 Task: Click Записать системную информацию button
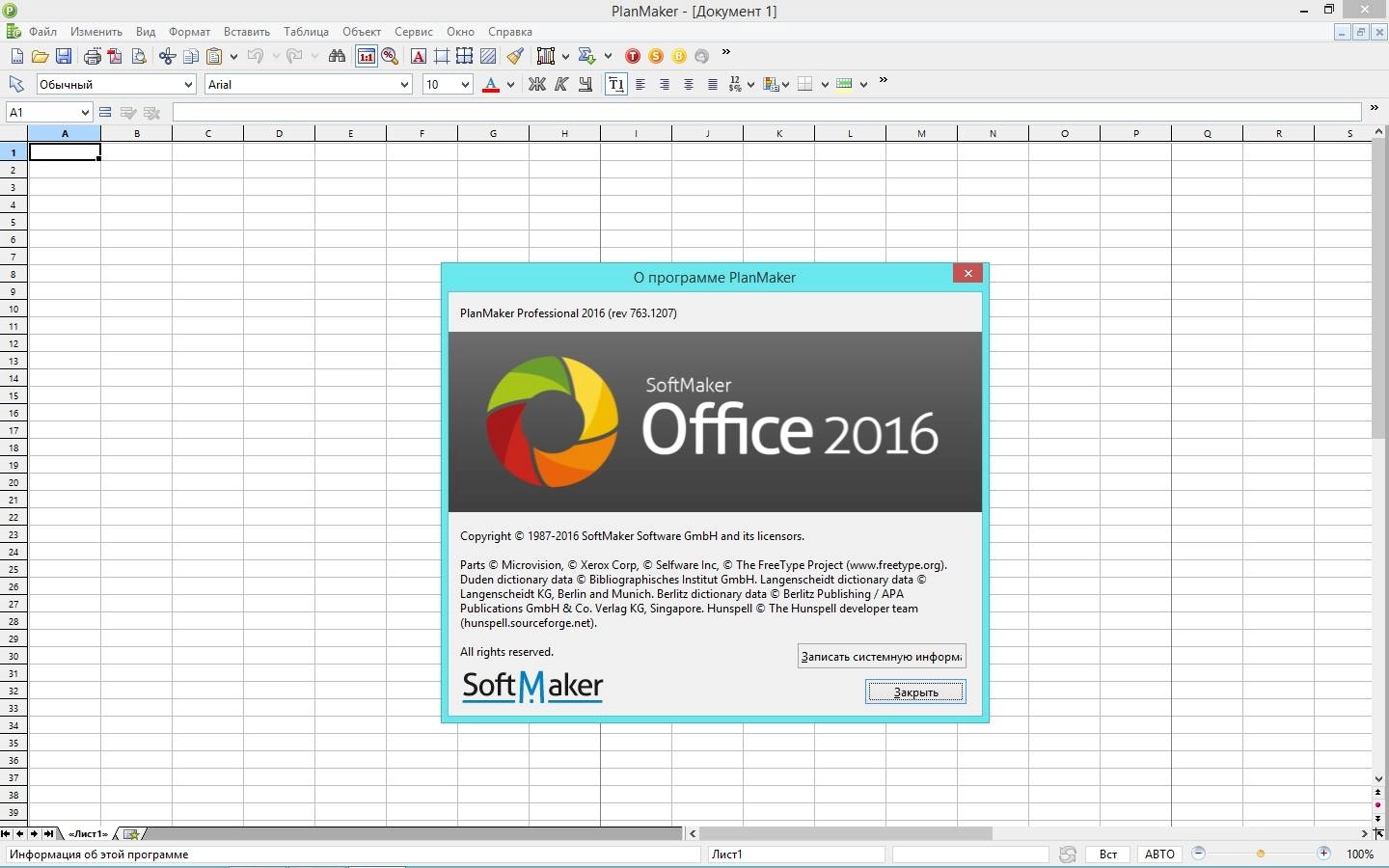pos(882,657)
